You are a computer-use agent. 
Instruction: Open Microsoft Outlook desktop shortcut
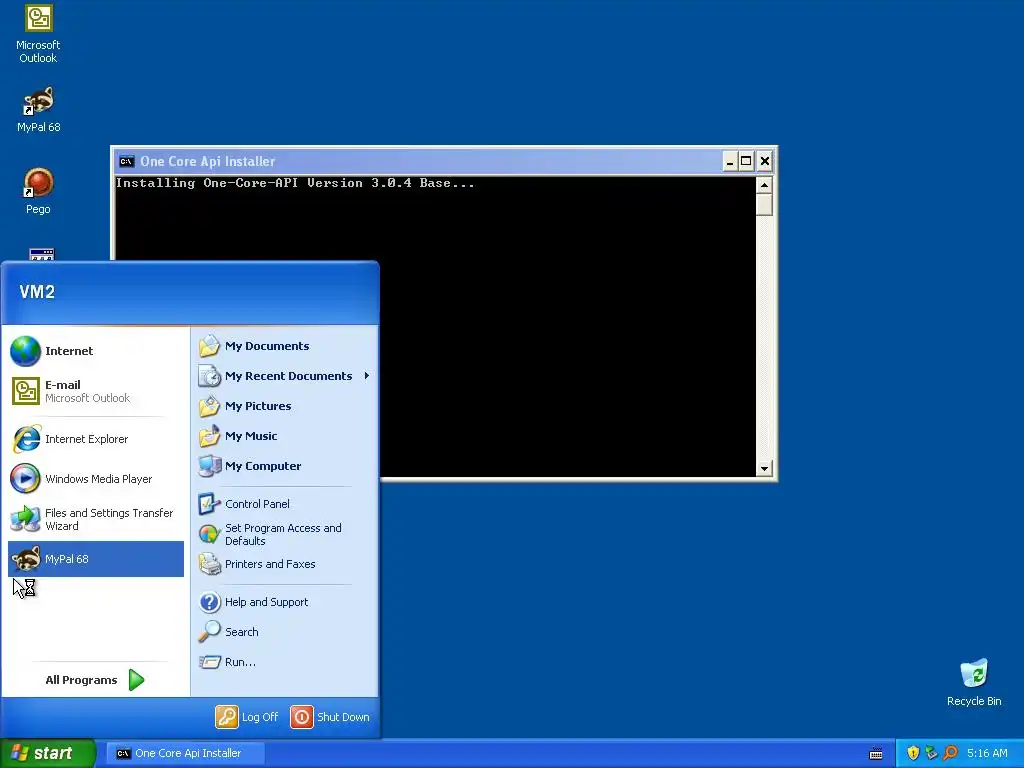click(38, 34)
